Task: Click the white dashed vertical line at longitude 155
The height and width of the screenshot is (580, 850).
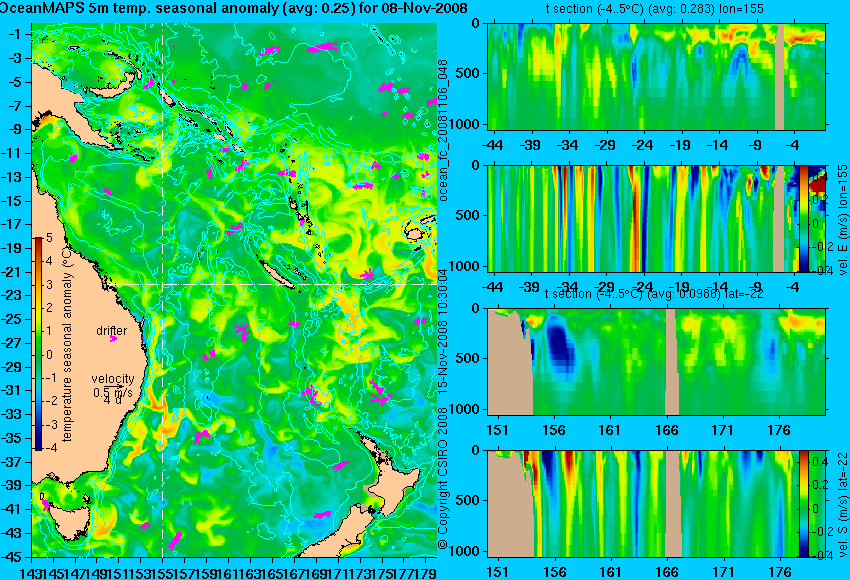Action: (163, 291)
